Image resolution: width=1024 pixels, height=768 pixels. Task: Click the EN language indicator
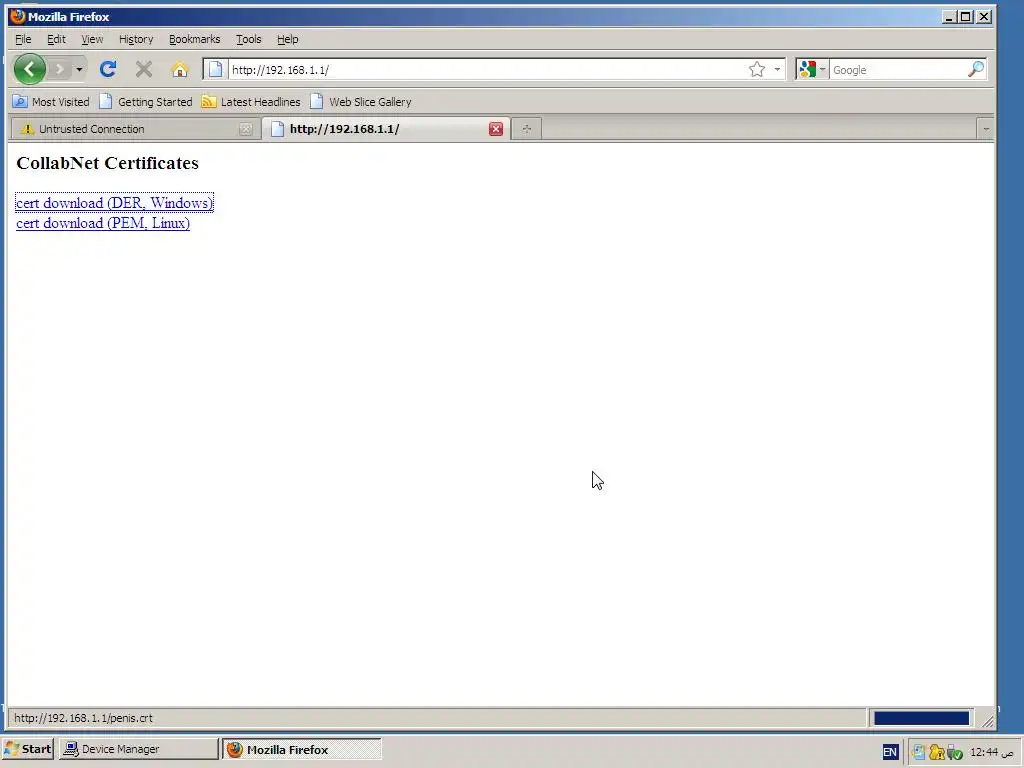[889, 752]
